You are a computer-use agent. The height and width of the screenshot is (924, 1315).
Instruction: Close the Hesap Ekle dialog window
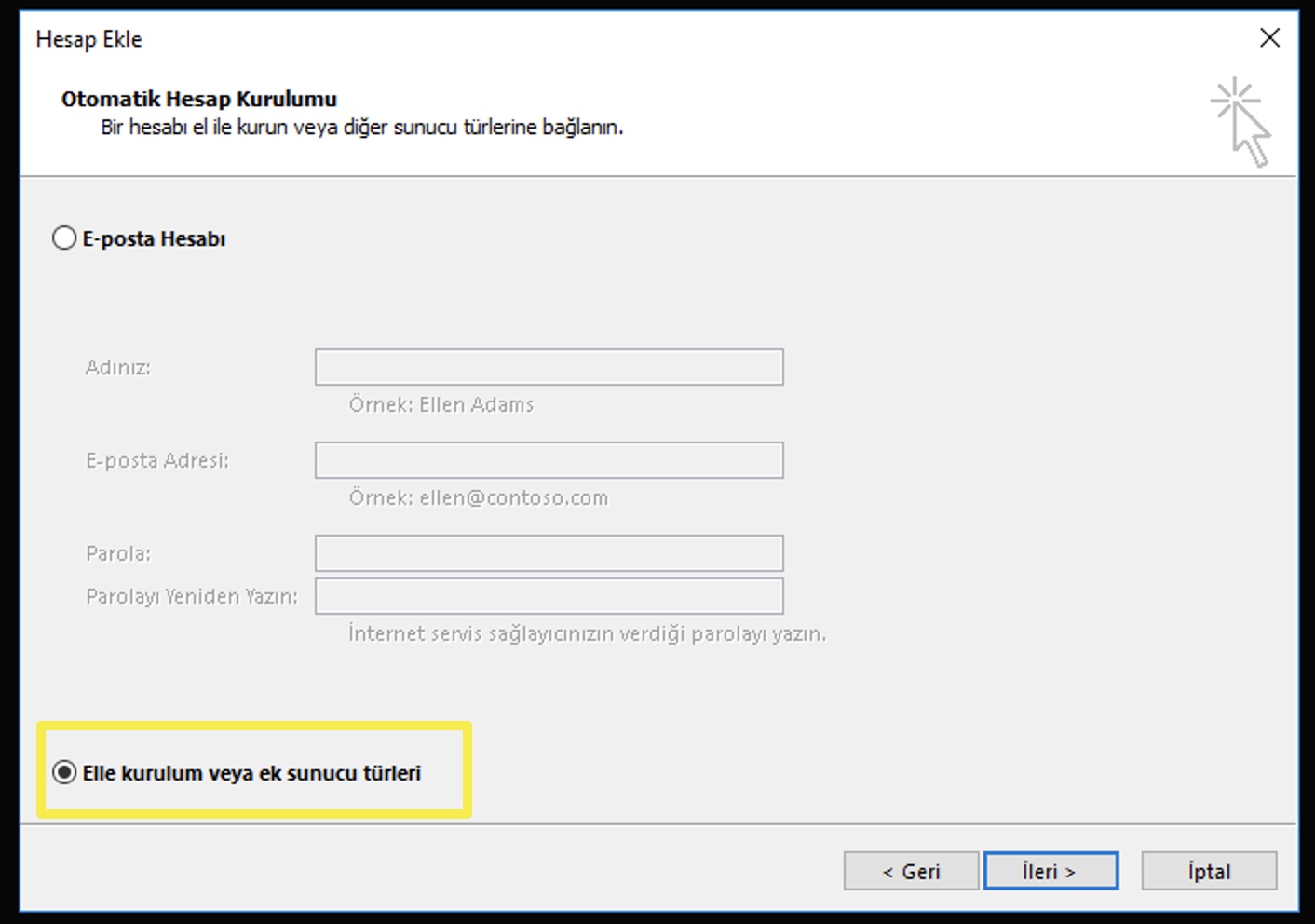(x=1269, y=38)
